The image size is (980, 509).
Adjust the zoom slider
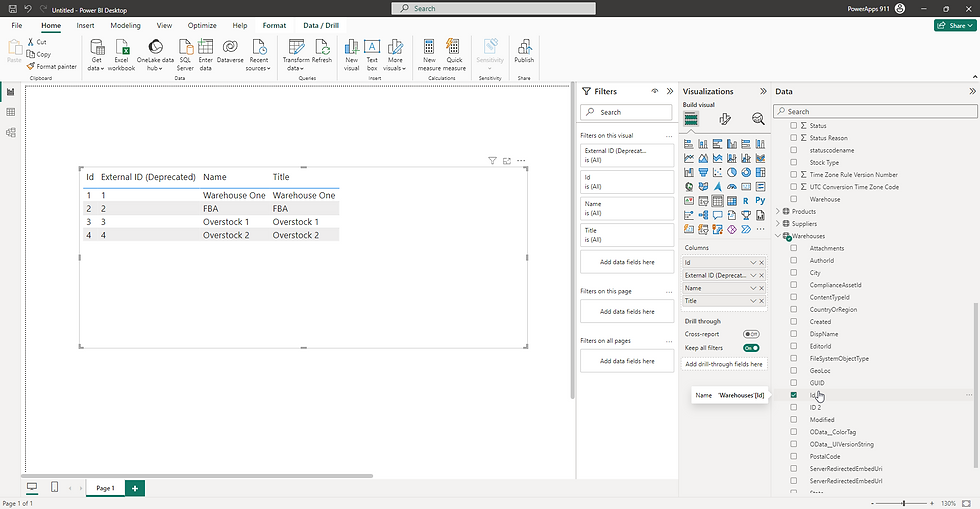tap(903, 503)
